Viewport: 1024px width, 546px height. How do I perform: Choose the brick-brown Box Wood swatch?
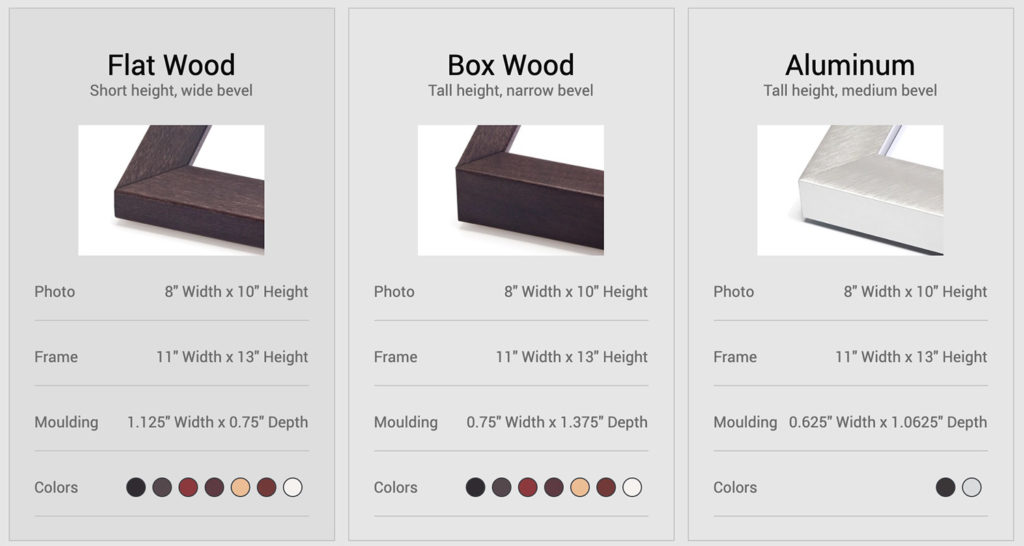(x=606, y=487)
